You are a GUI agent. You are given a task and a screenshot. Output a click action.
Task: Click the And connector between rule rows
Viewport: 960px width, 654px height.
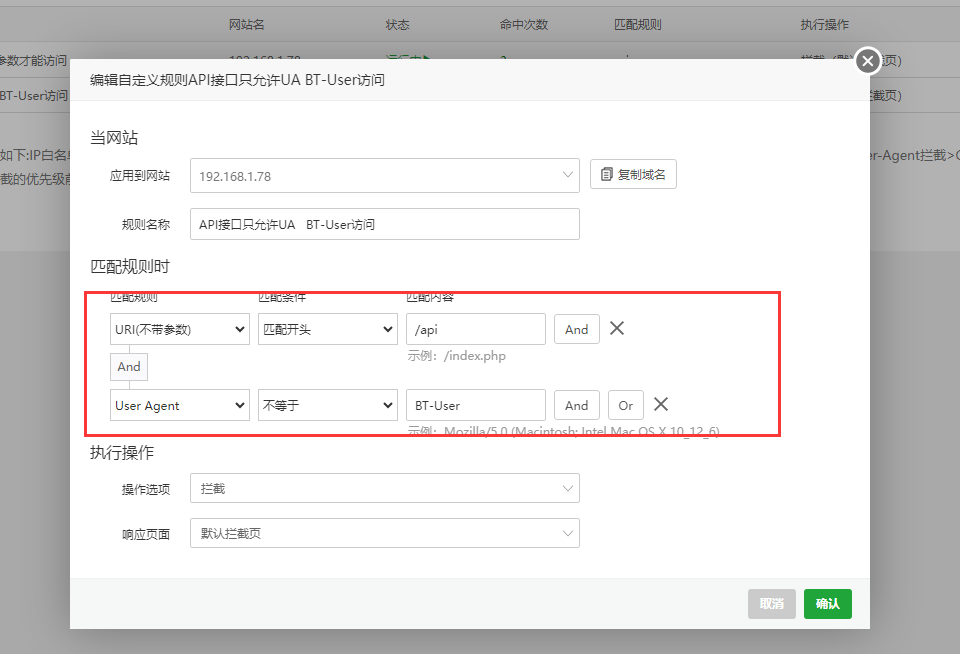(129, 367)
